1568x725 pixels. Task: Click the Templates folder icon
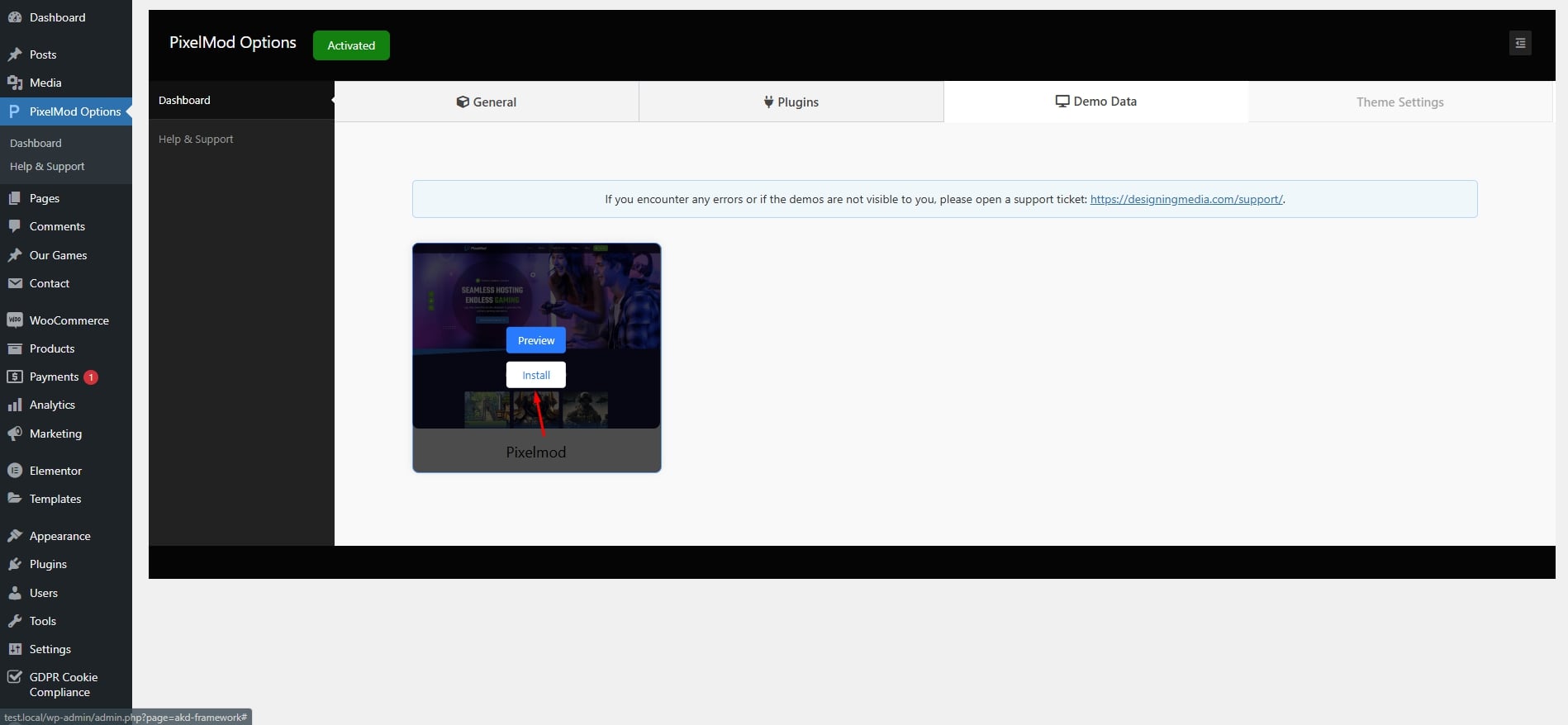15,499
